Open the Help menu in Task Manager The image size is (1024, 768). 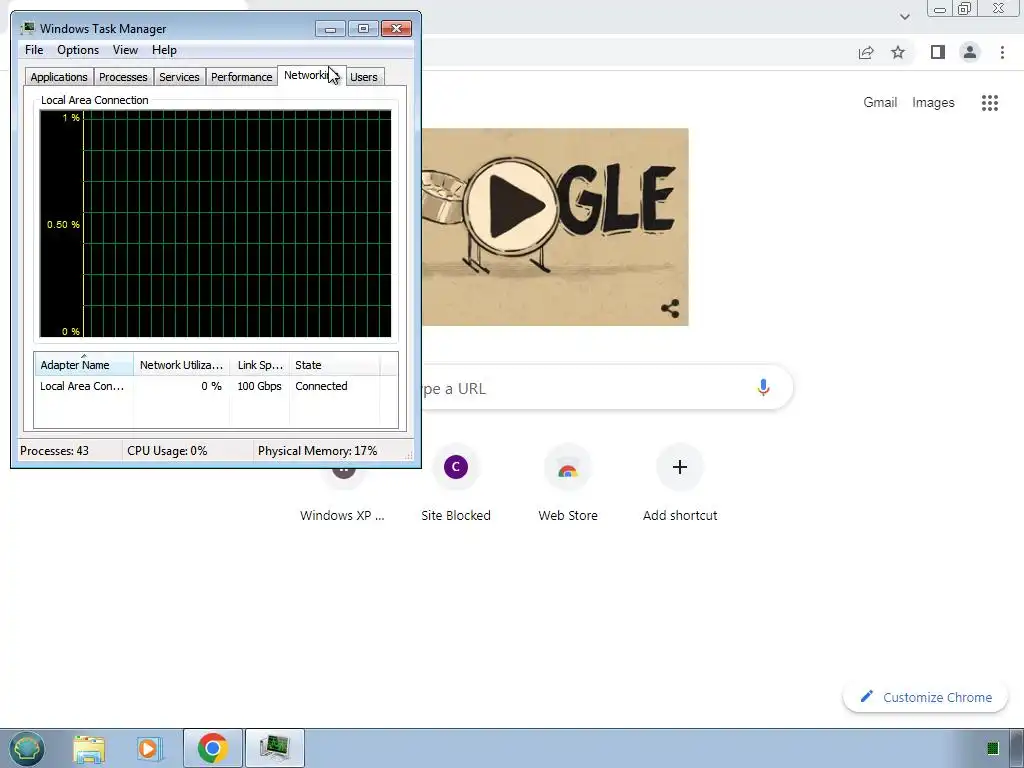tap(164, 50)
